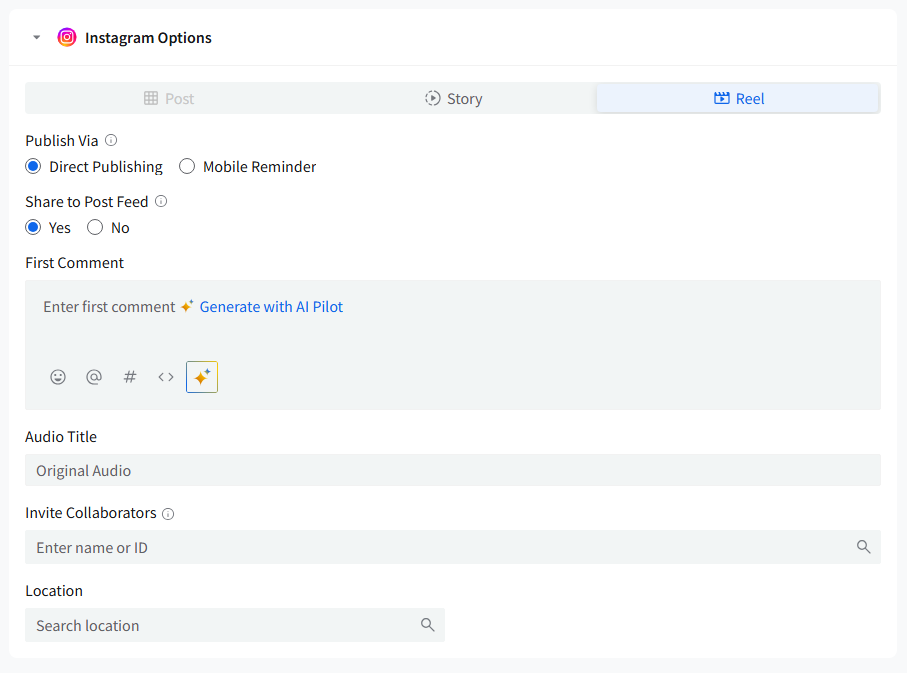Click the collaborators search magnifier icon
The height and width of the screenshot is (673, 907).
(x=864, y=547)
